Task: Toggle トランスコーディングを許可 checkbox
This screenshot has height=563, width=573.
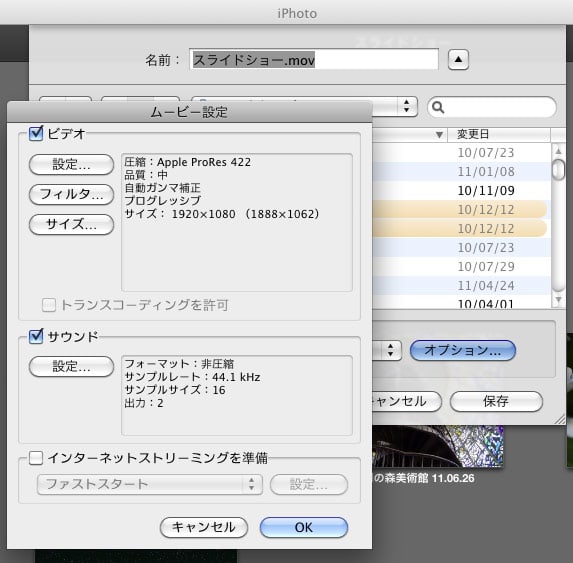Action: tap(49, 305)
